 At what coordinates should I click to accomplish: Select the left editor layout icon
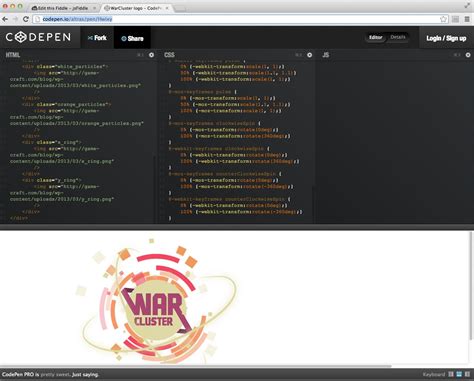click(451, 374)
